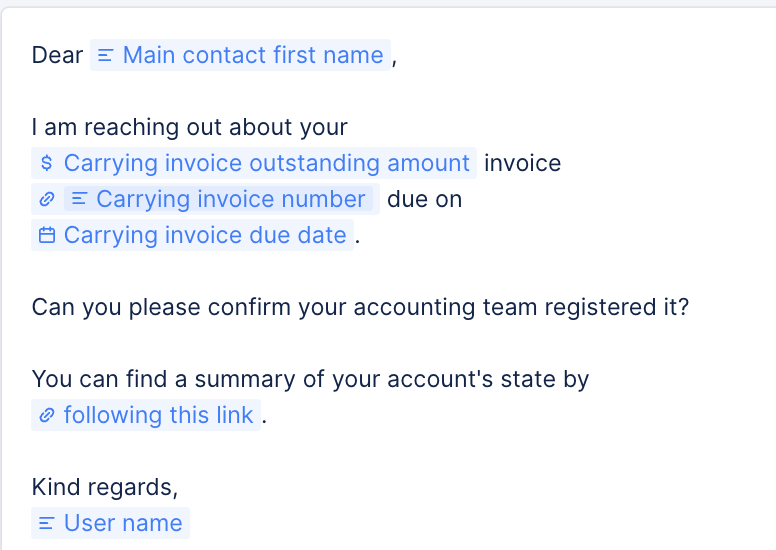Click the 'You can find a summary' sentence
Image resolution: width=776 pixels, height=550 pixels.
coord(310,380)
